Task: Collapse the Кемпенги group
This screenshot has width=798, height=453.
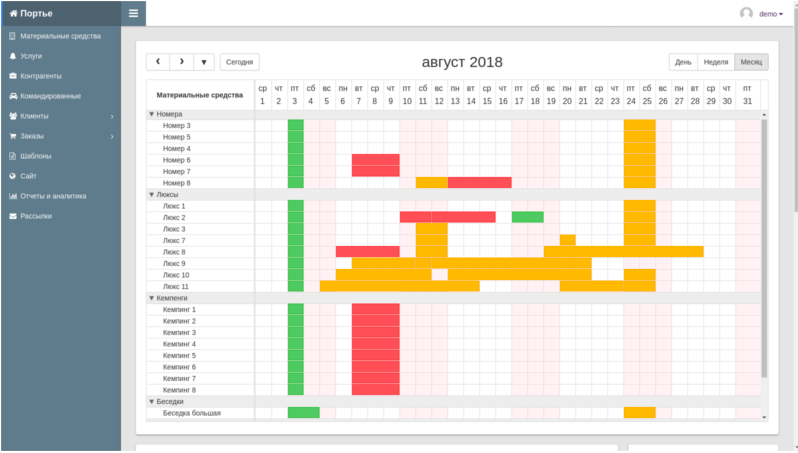Action: [151, 298]
